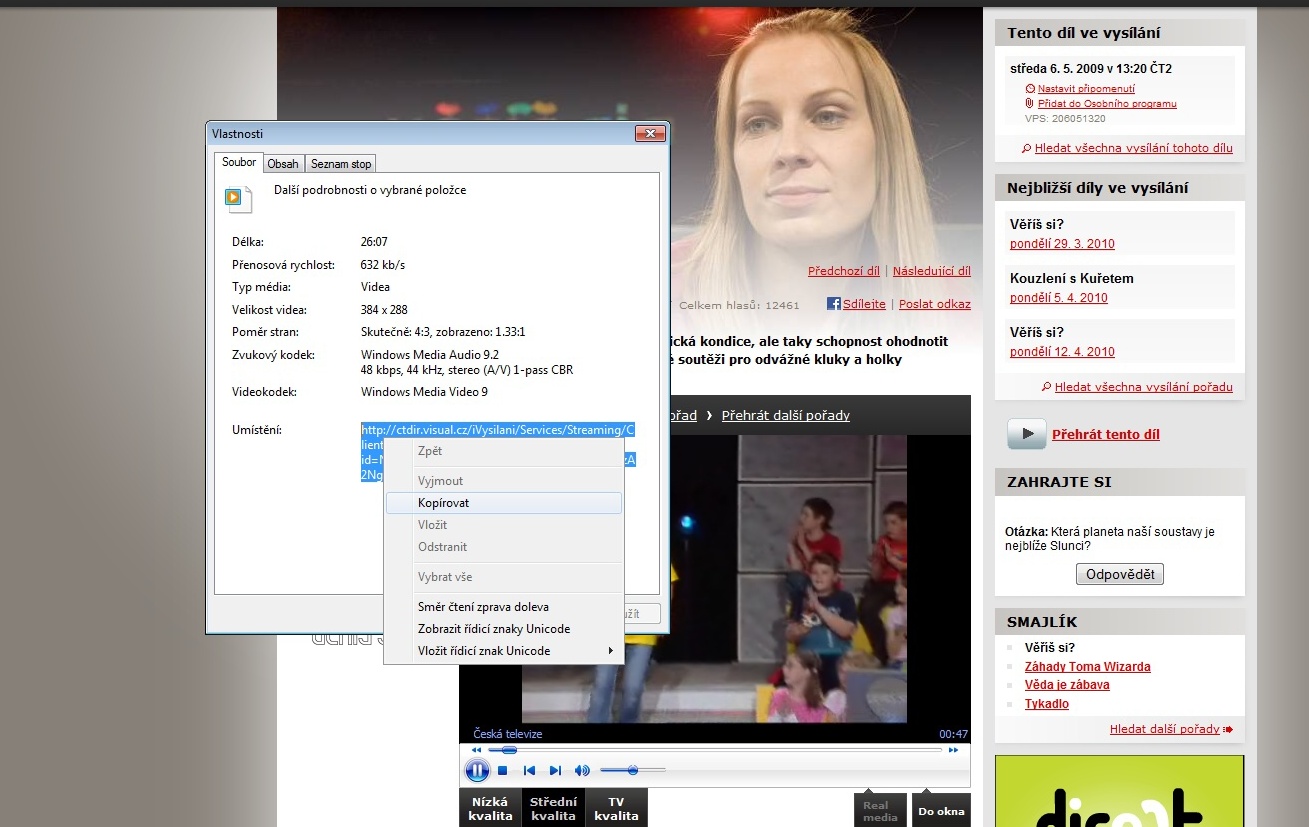Stop video playback with the square stop icon

click(503, 770)
